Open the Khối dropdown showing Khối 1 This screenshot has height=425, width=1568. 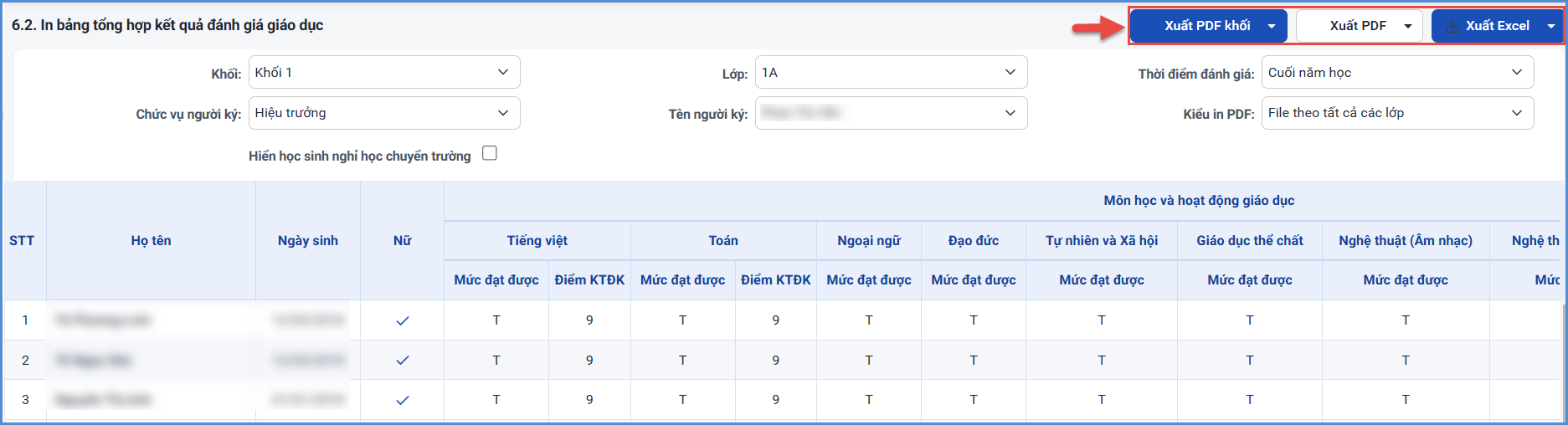[384, 73]
